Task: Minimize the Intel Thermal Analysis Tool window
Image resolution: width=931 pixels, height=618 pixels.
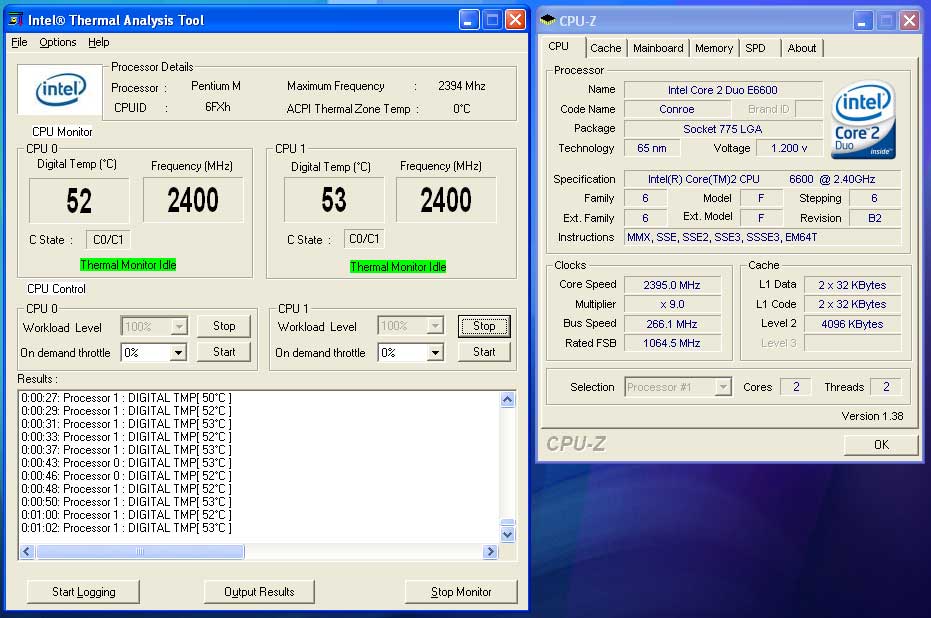Action: tap(469, 20)
